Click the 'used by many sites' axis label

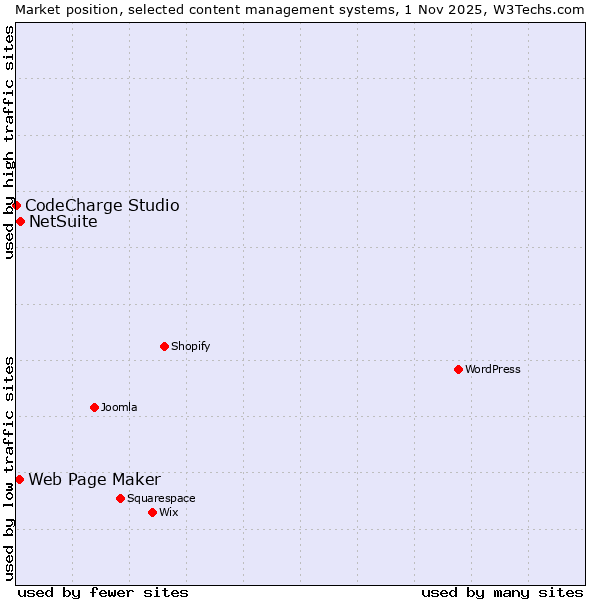502,592
